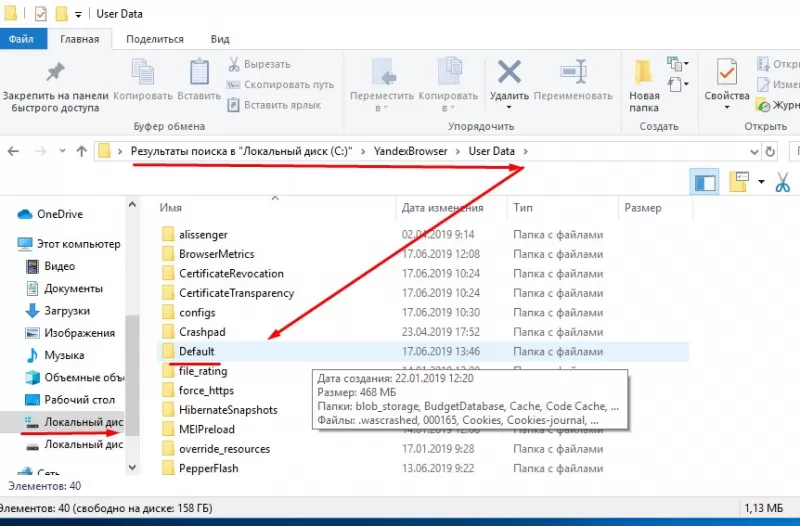Click the Вставить clipboard paste icon
The image size is (800, 526).
(x=199, y=72)
